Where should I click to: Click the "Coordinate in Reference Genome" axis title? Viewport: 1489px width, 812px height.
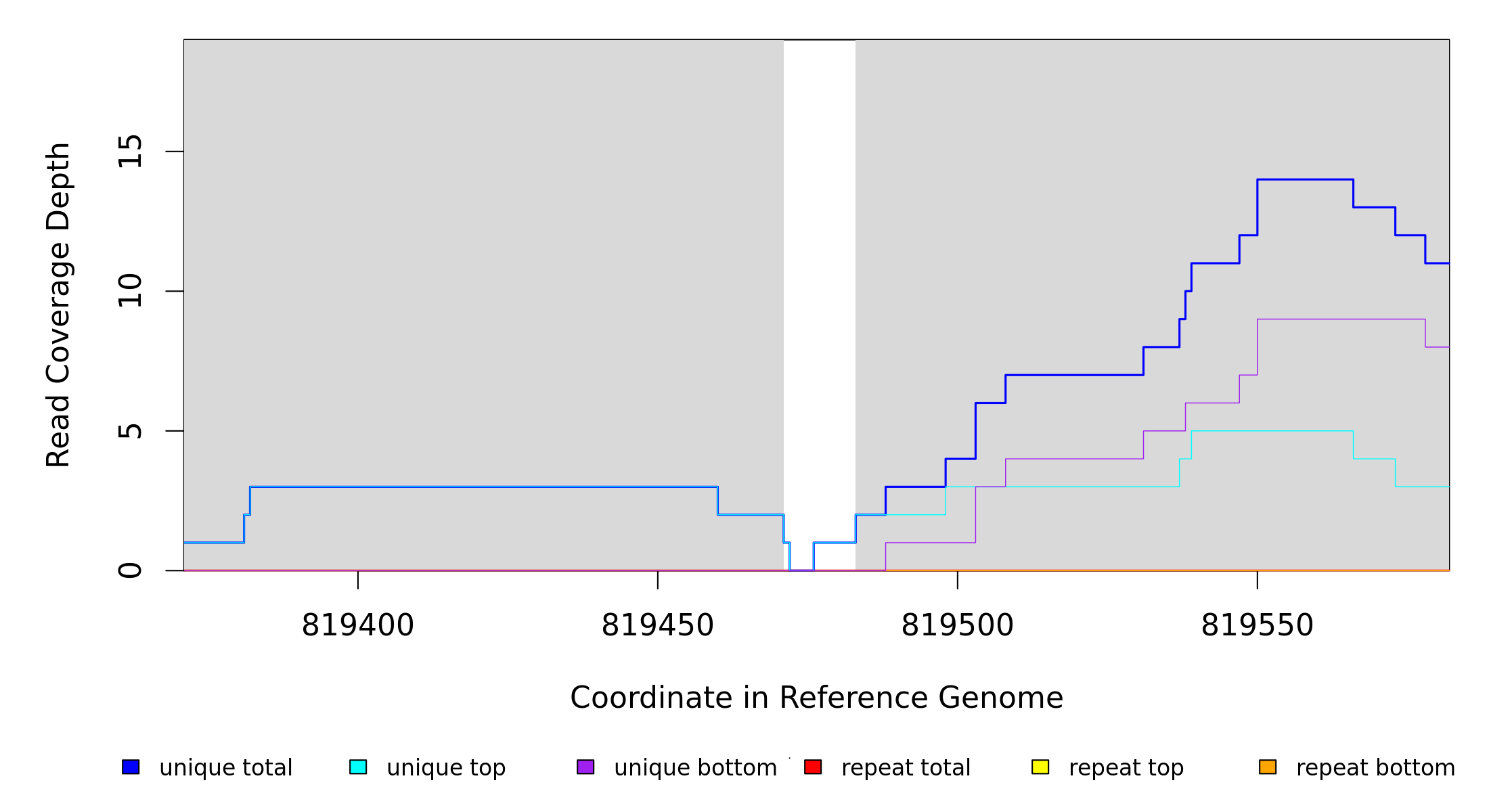click(816, 698)
